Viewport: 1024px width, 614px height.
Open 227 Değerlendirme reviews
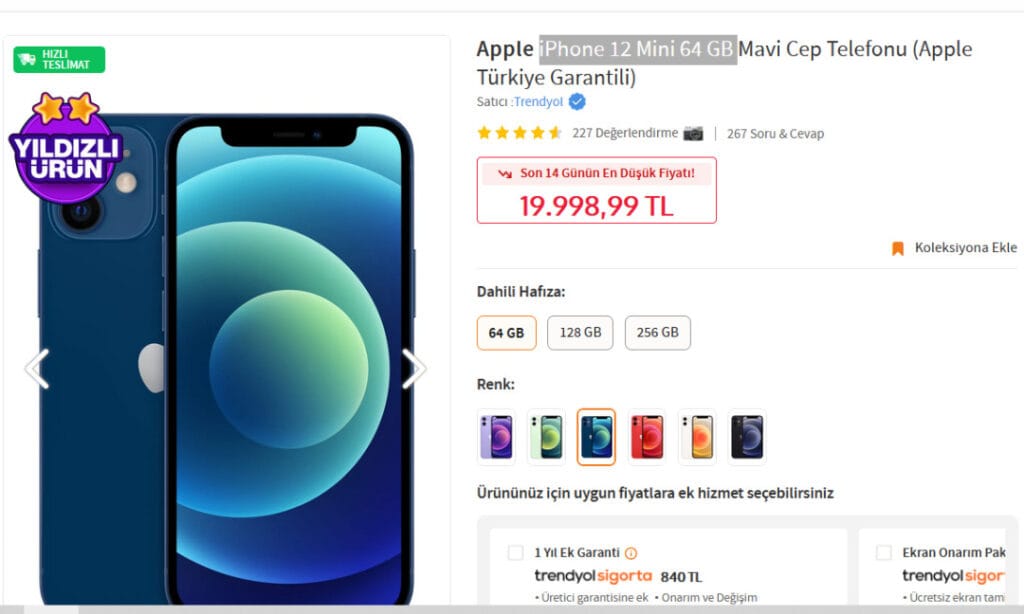(625, 133)
